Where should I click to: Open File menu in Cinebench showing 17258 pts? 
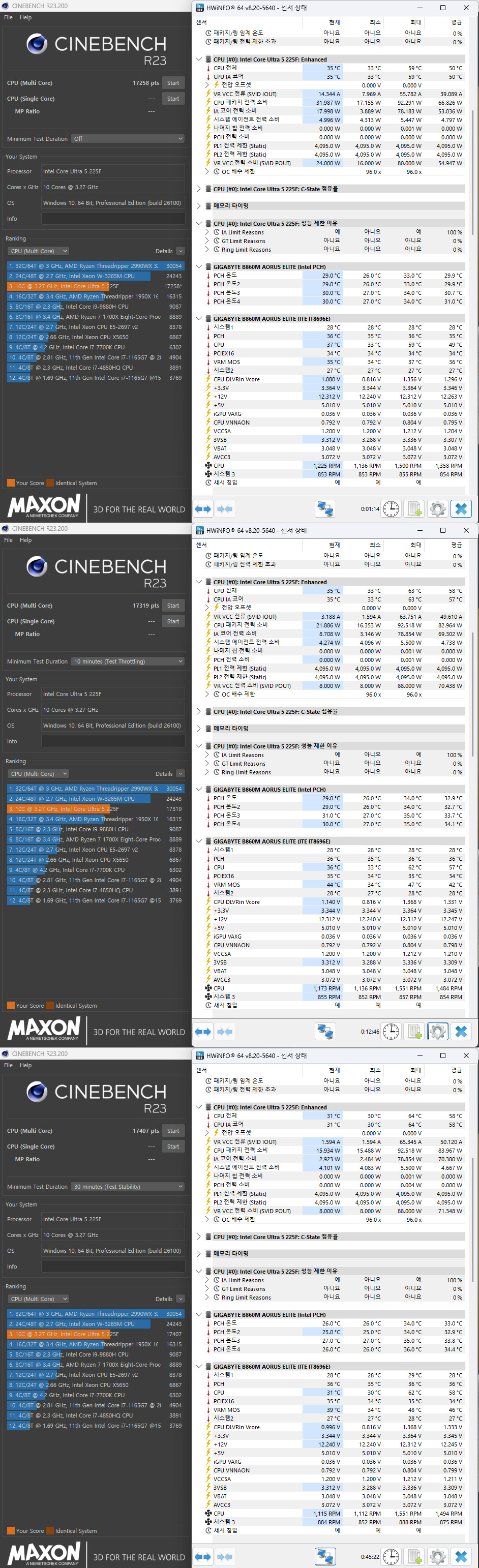pyautogui.click(x=9, y=17)
